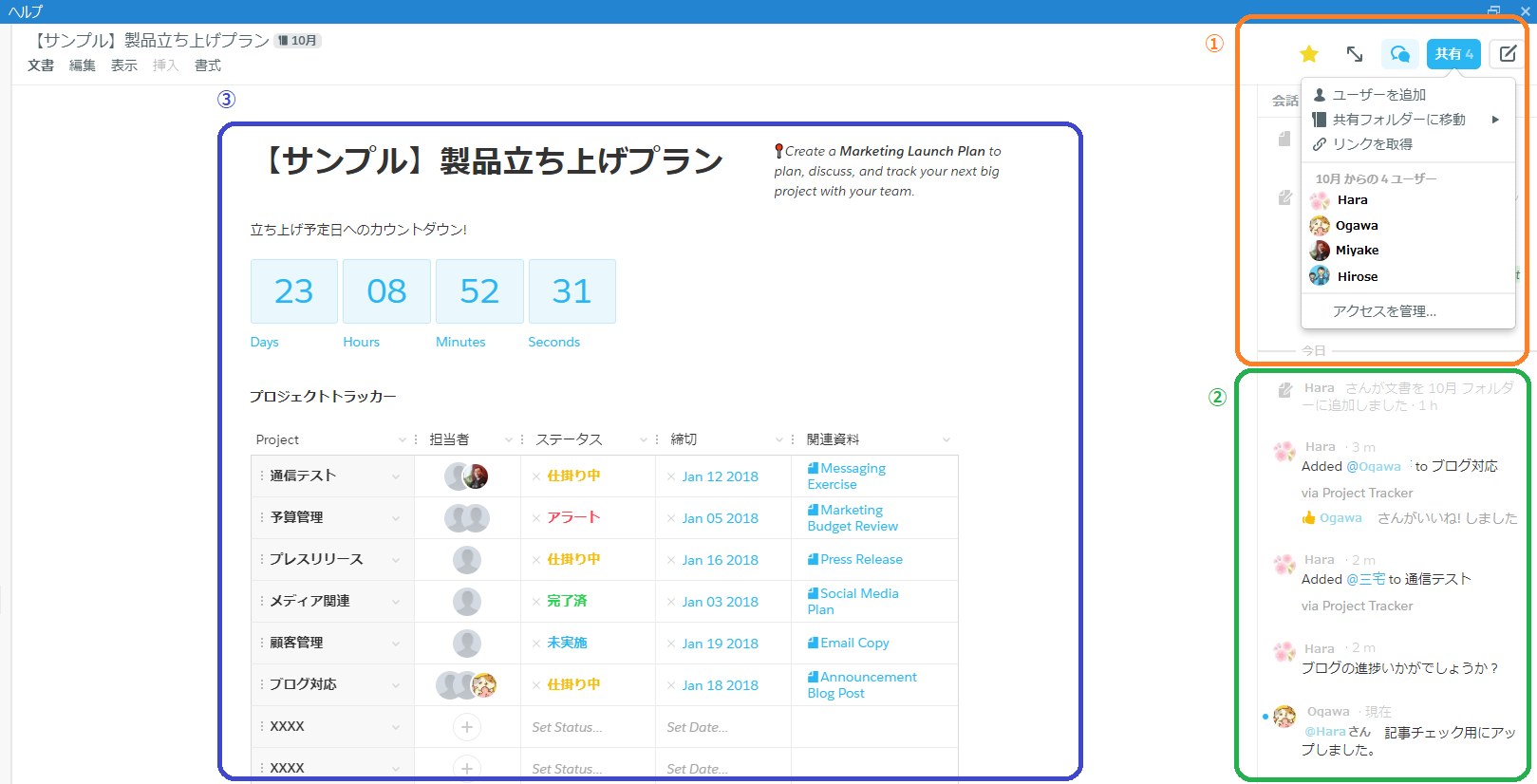Click the compose new document icon

click(x=1508, y=54)
